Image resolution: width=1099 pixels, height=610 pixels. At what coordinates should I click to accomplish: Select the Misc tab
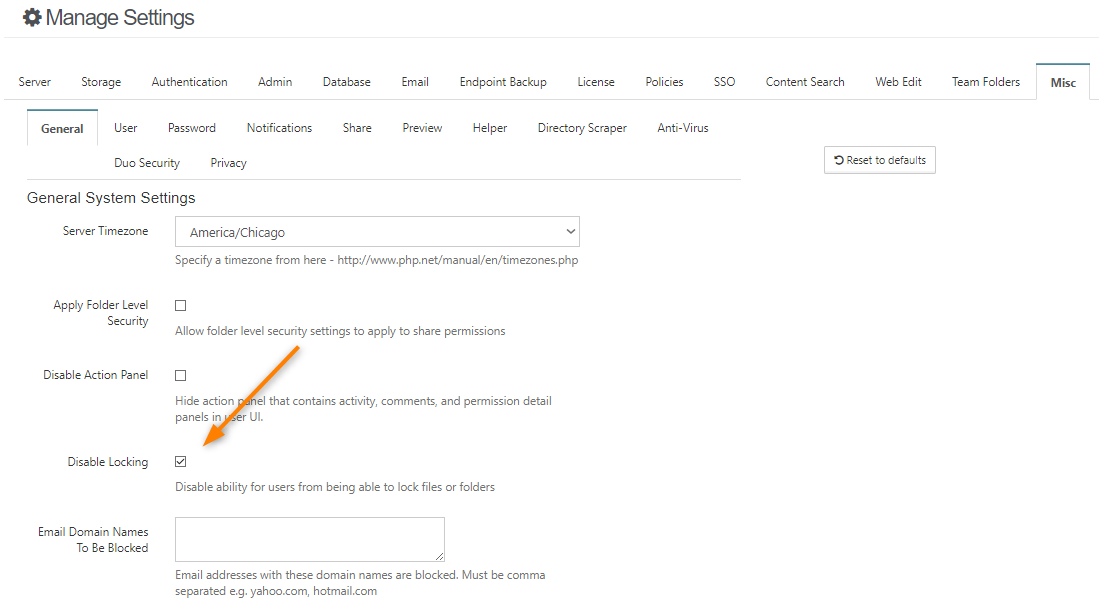[x=1063, y=83]
